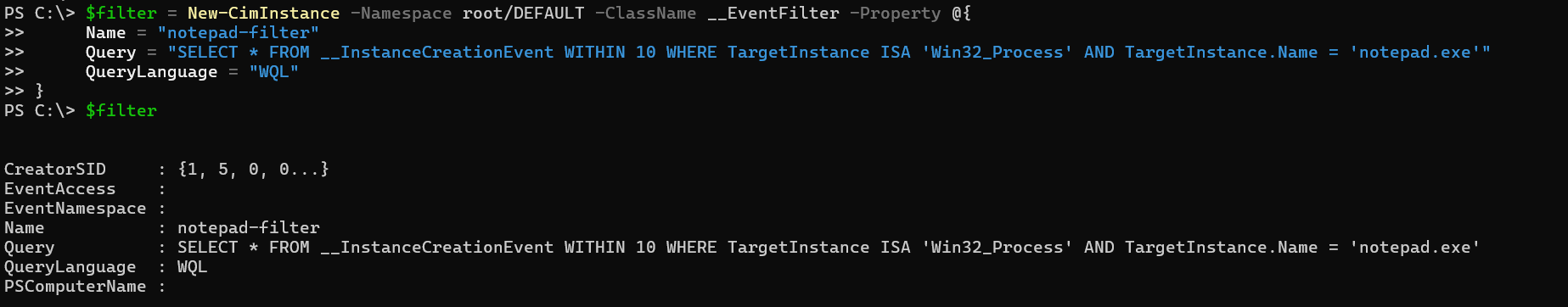Click the PSComputerName output label
The height and width of the screenshot is (307, 1568).
(76, 286)
